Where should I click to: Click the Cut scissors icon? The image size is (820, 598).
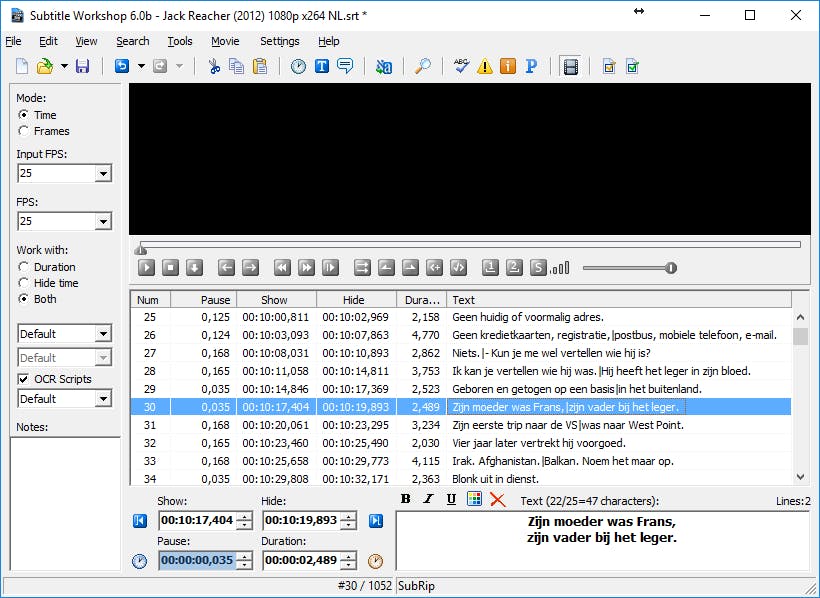coord(213,67)
